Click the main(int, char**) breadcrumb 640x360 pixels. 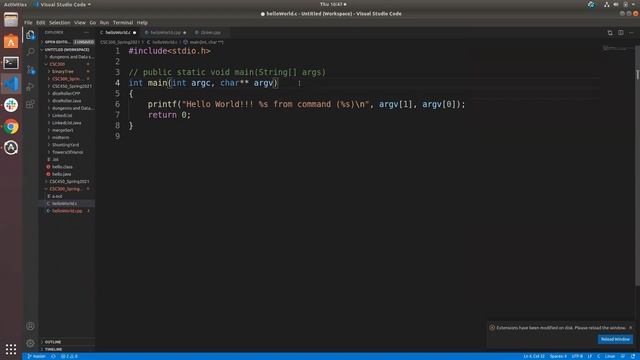pyautogui.click(x=203, y=42)
